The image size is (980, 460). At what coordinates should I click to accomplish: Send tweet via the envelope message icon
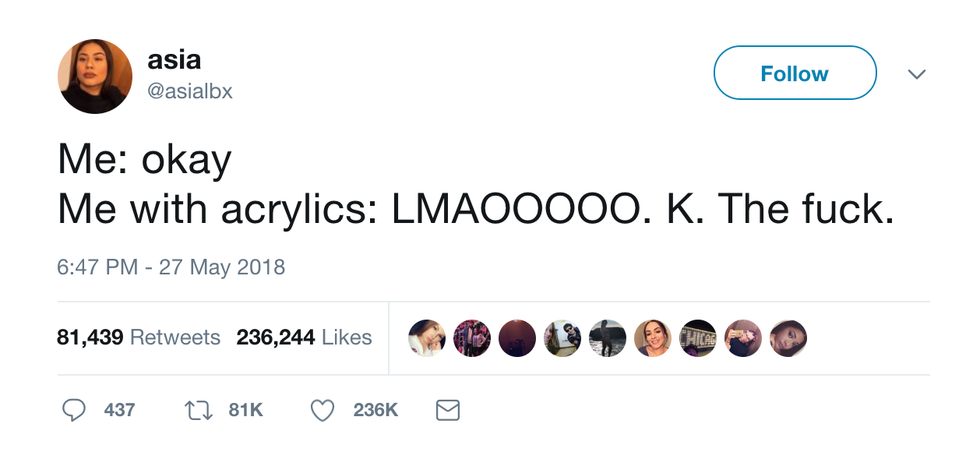coord(447,409)
